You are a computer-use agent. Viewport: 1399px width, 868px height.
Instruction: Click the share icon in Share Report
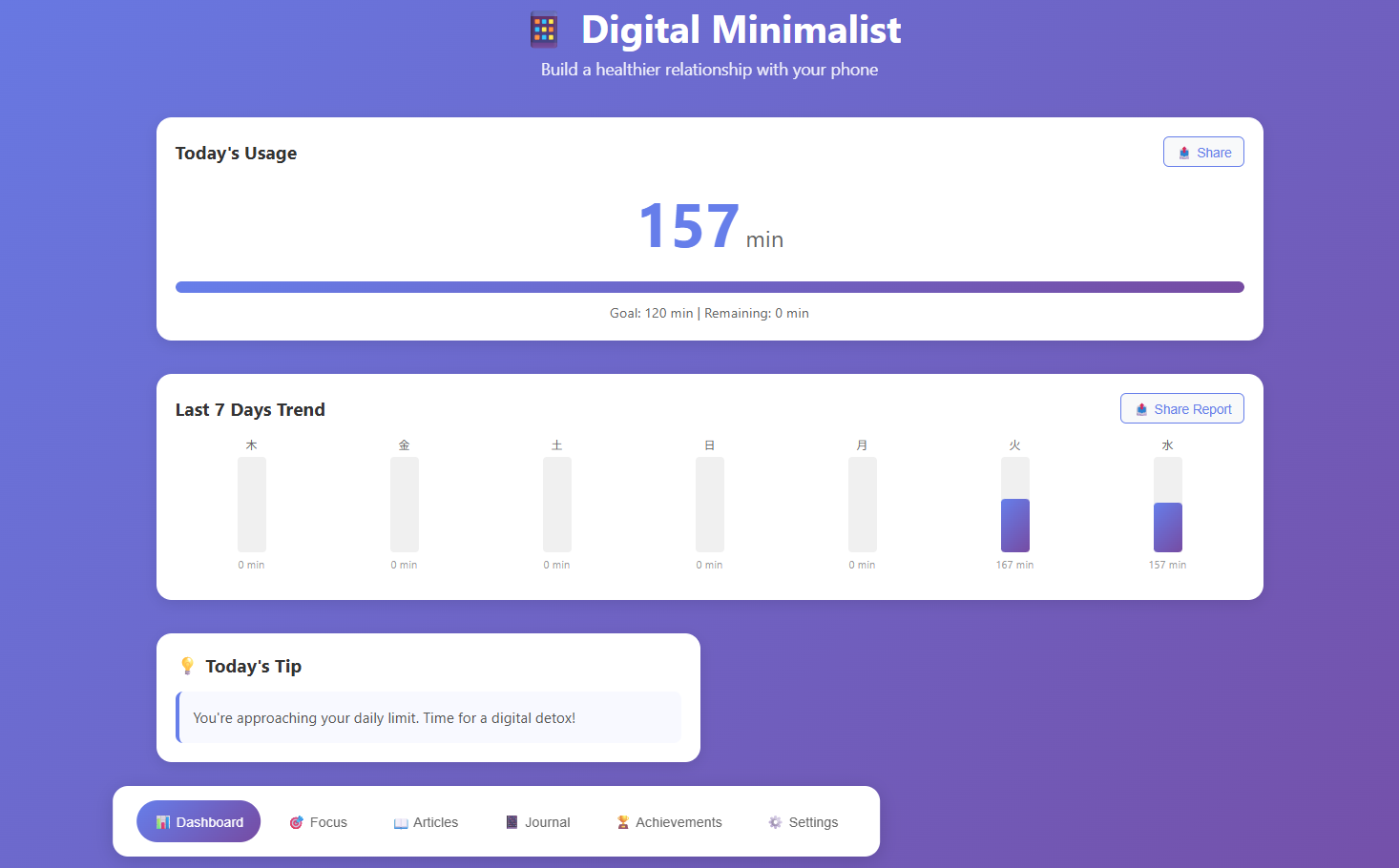(x=1141, y=408)
